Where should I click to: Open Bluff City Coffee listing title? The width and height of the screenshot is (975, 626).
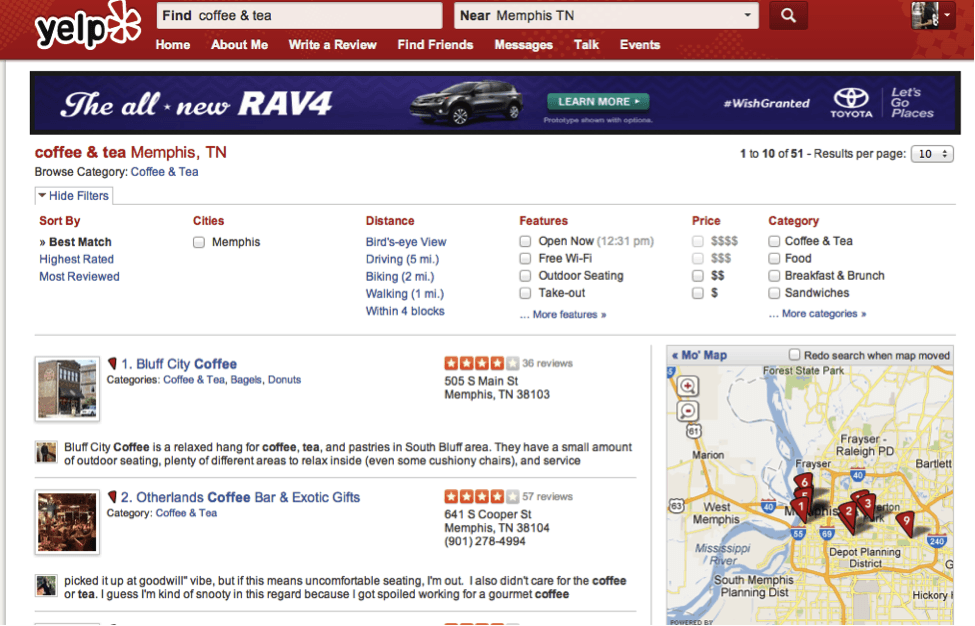click(187, 364)
